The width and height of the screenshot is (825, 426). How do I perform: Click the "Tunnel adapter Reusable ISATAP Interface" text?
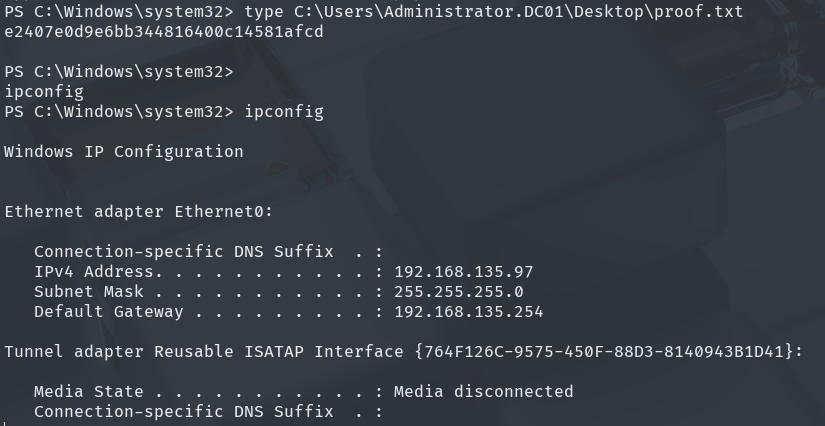(204, 352)
